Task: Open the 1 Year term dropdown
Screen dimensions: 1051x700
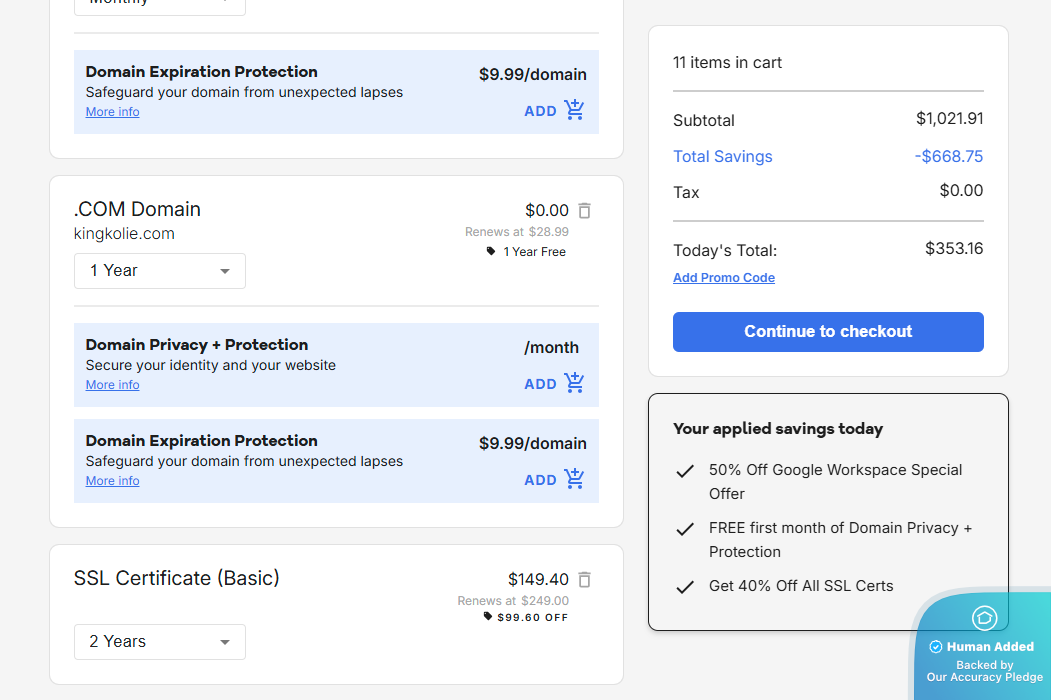Action: [x=160, y=271]
